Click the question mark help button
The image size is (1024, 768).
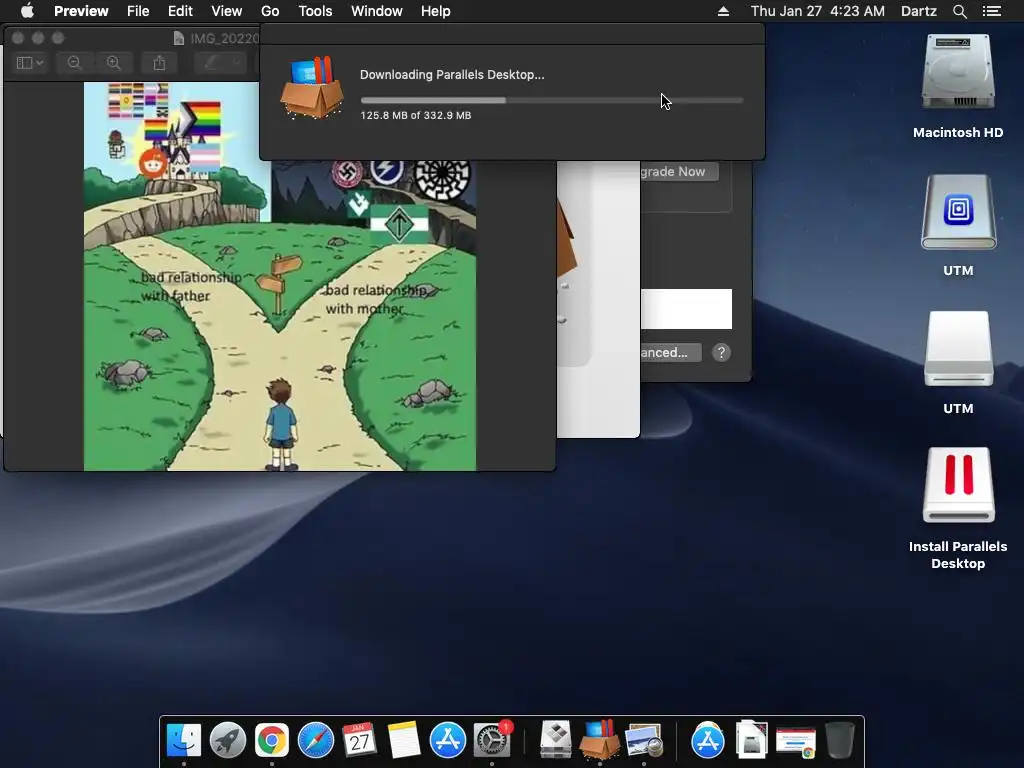721,353
